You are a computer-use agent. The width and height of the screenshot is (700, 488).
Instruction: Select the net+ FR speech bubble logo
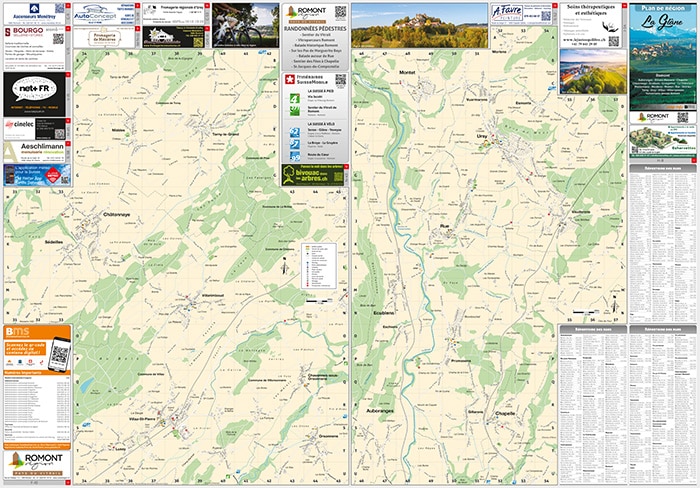(34, 90)
